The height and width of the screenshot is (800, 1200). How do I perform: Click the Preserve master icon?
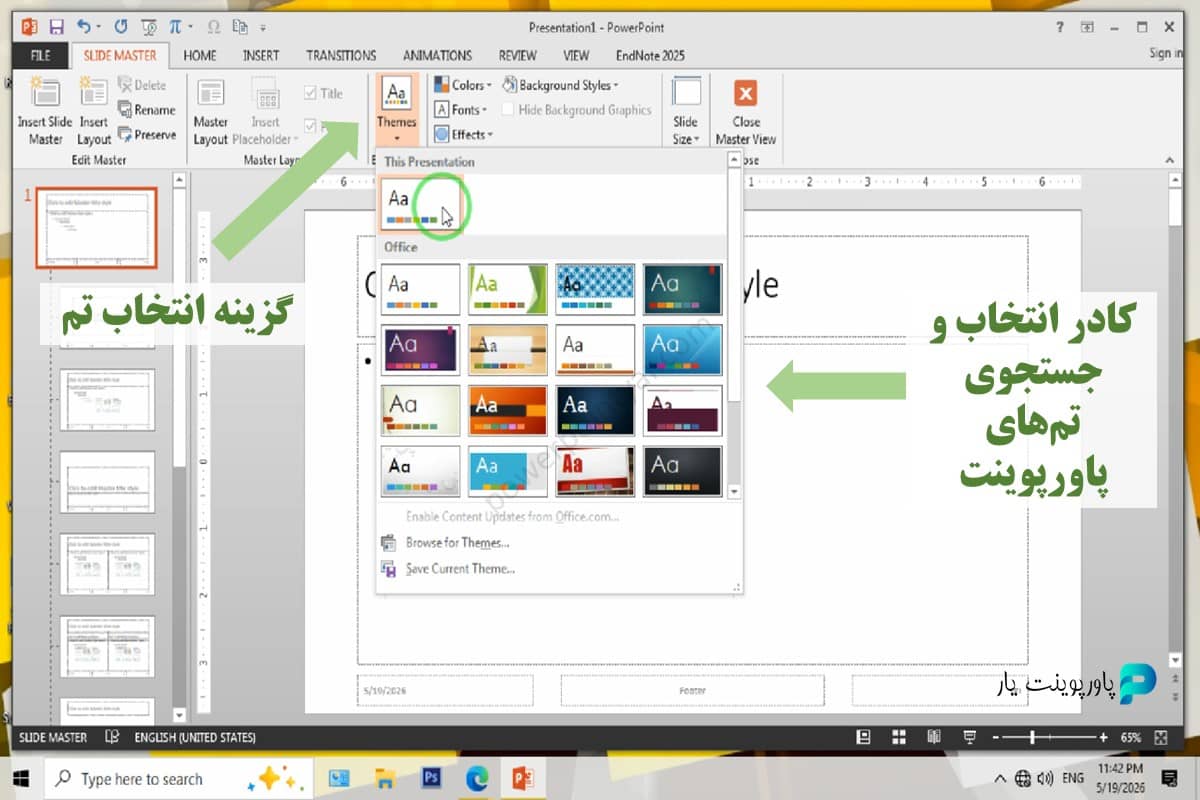pyautogui.click(x=125, y=134)
